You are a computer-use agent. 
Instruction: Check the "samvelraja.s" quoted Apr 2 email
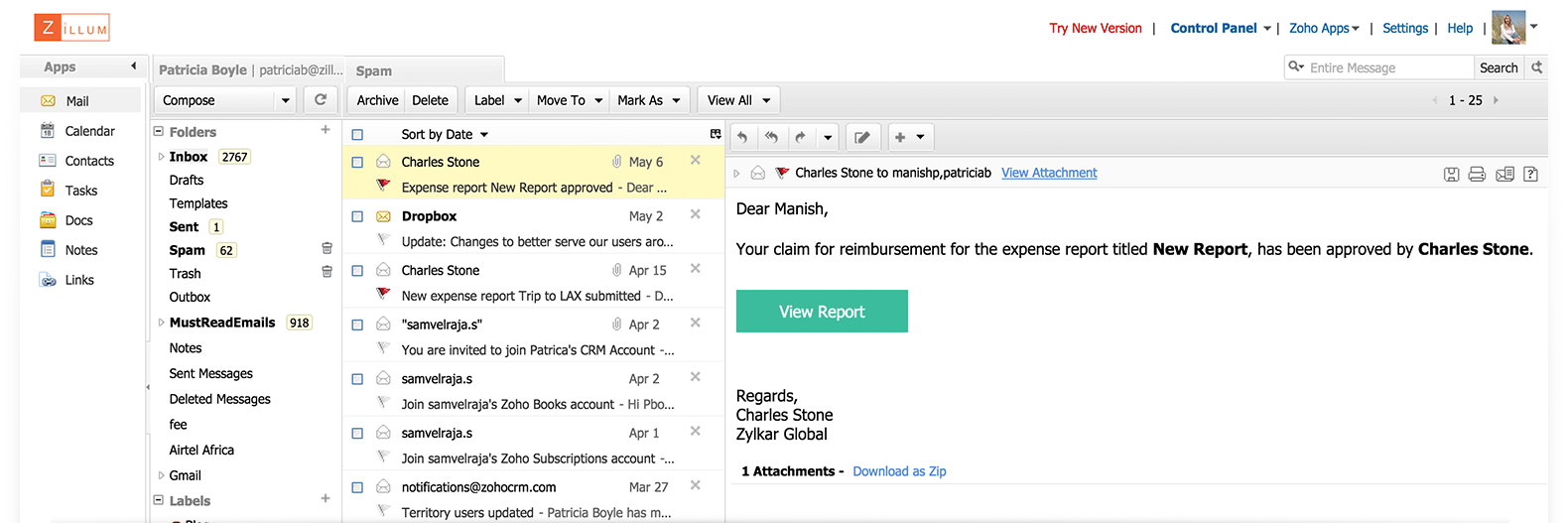tap(357, 325)
